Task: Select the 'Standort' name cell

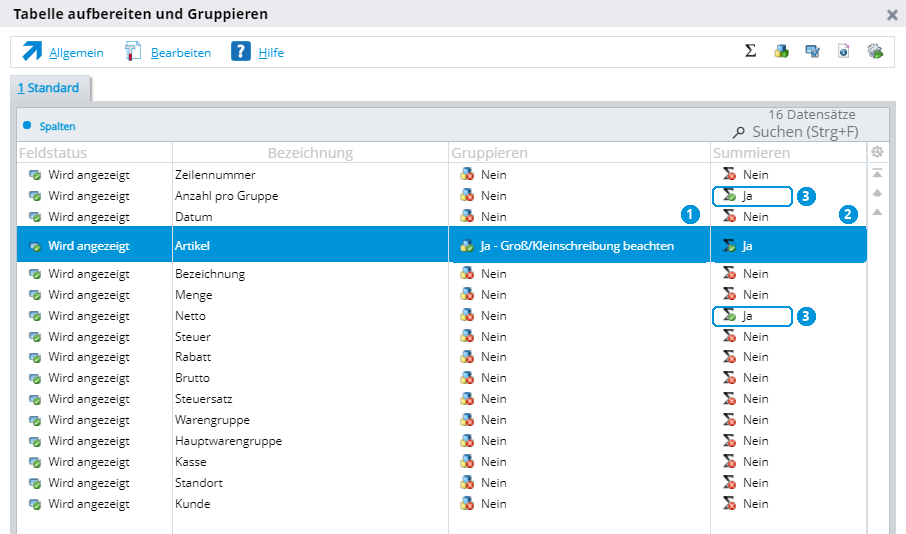Action: tap(199, 483)
